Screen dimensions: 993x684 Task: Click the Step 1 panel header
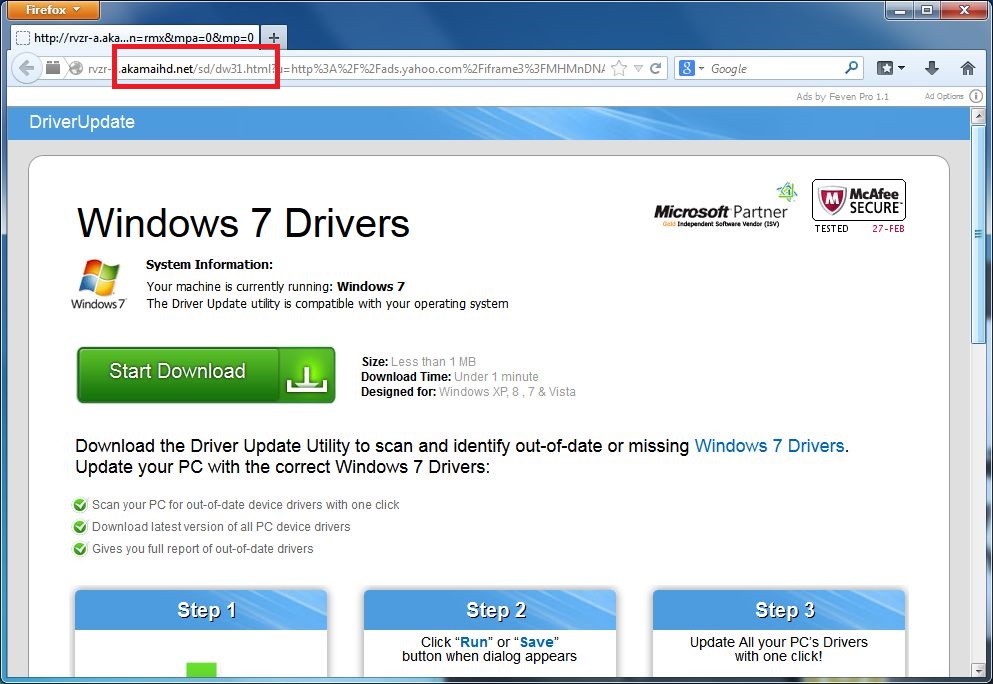click(x=201, y=610)
